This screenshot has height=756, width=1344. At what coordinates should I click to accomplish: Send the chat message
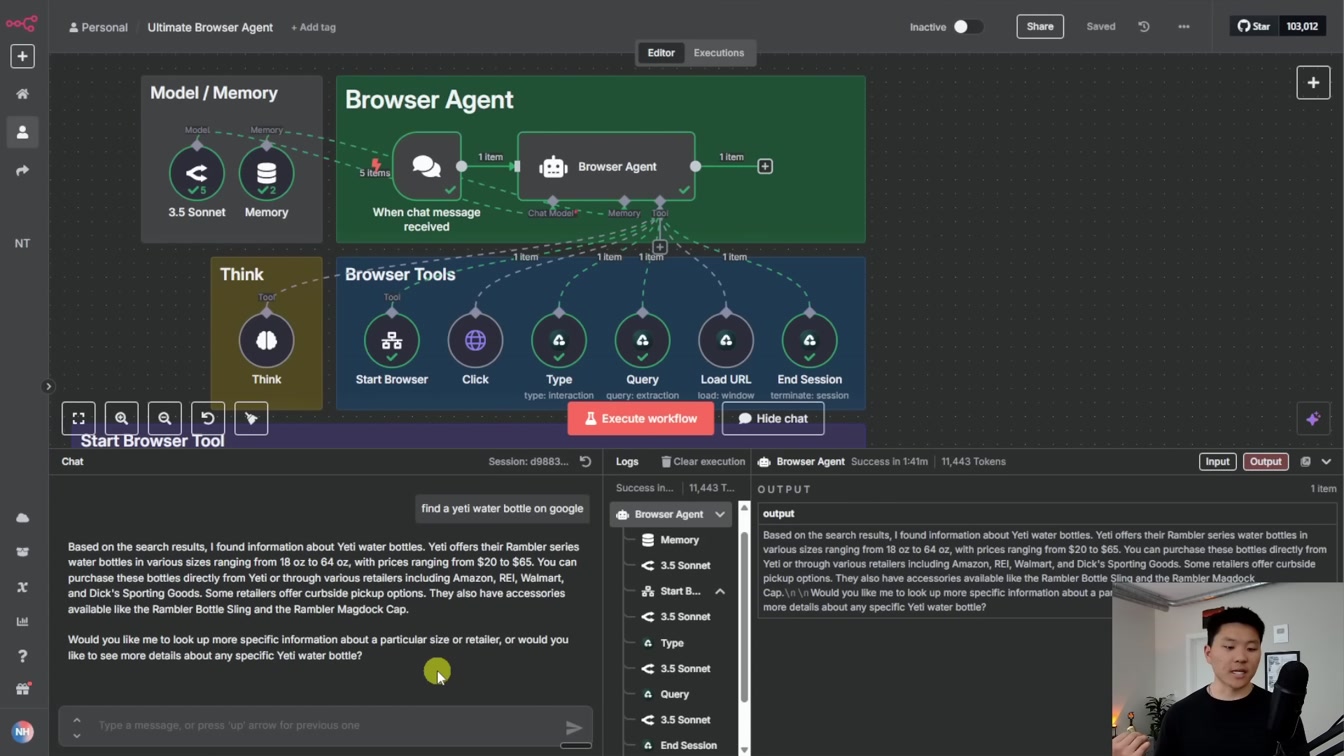click(x=574, y=727)
